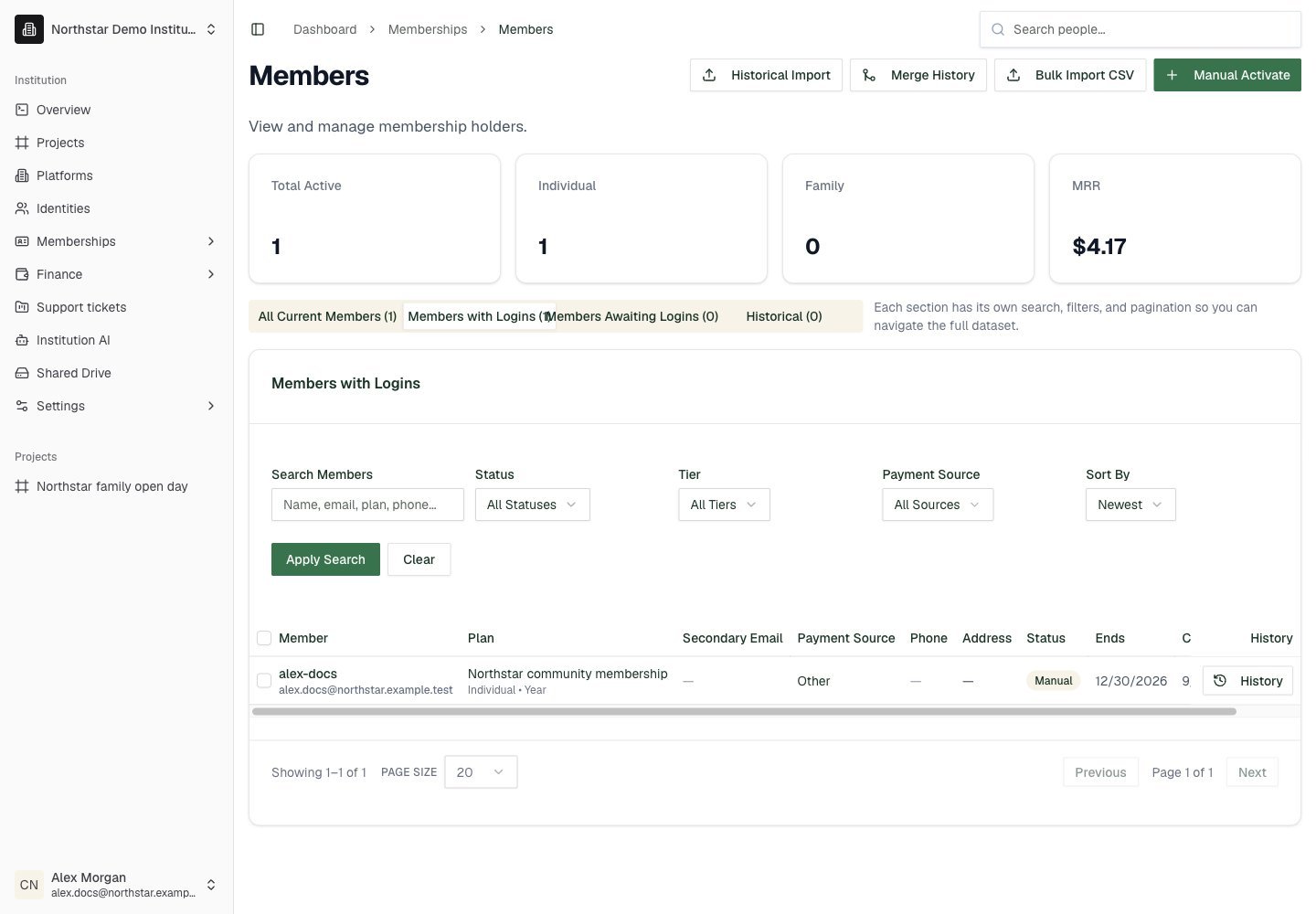Click the Northstar institution logo icon

[x=29, y=29]
